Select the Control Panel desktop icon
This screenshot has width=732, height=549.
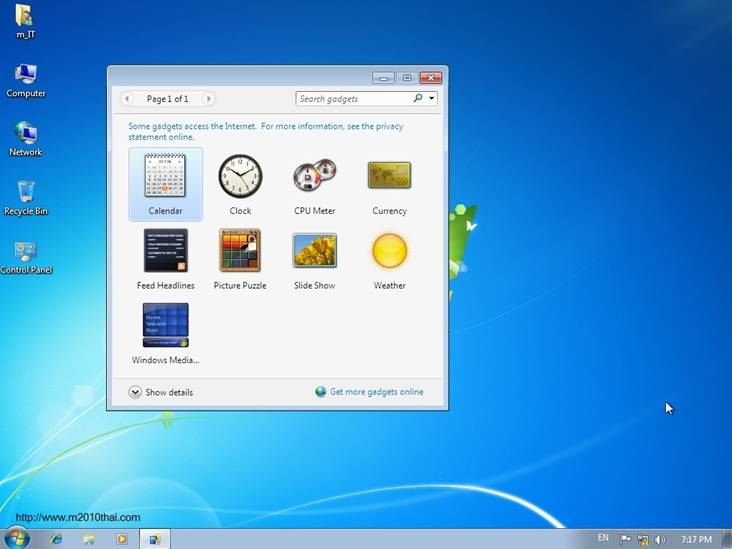click(26, 257)
